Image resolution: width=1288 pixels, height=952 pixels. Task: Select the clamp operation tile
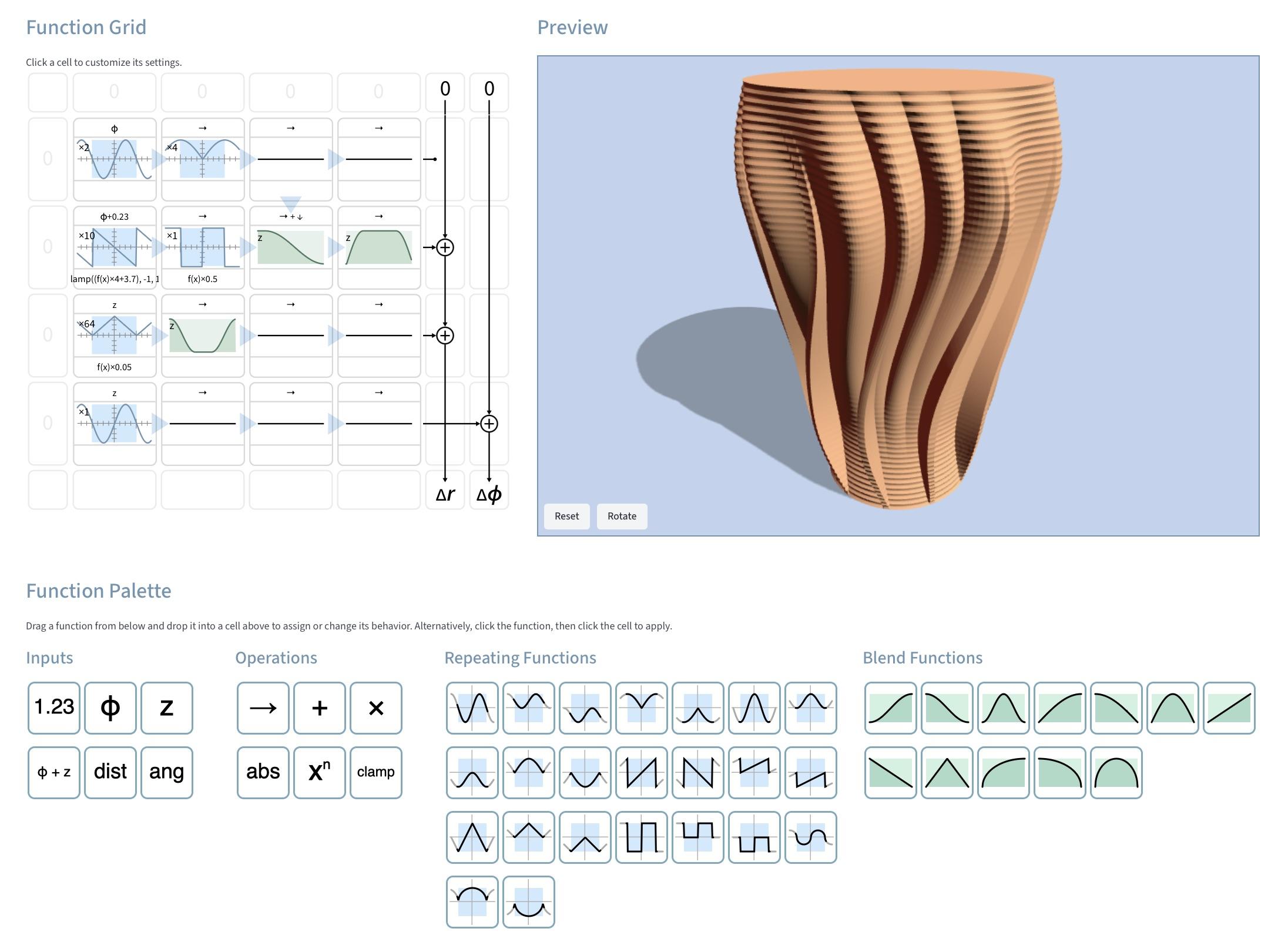(375, 772)
